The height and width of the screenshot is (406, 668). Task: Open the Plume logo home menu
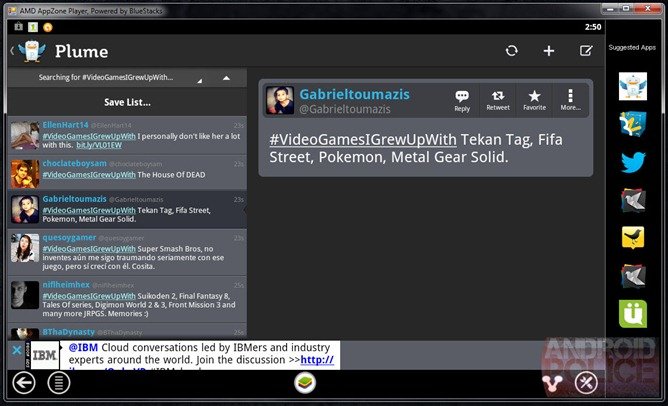point(32,51)
